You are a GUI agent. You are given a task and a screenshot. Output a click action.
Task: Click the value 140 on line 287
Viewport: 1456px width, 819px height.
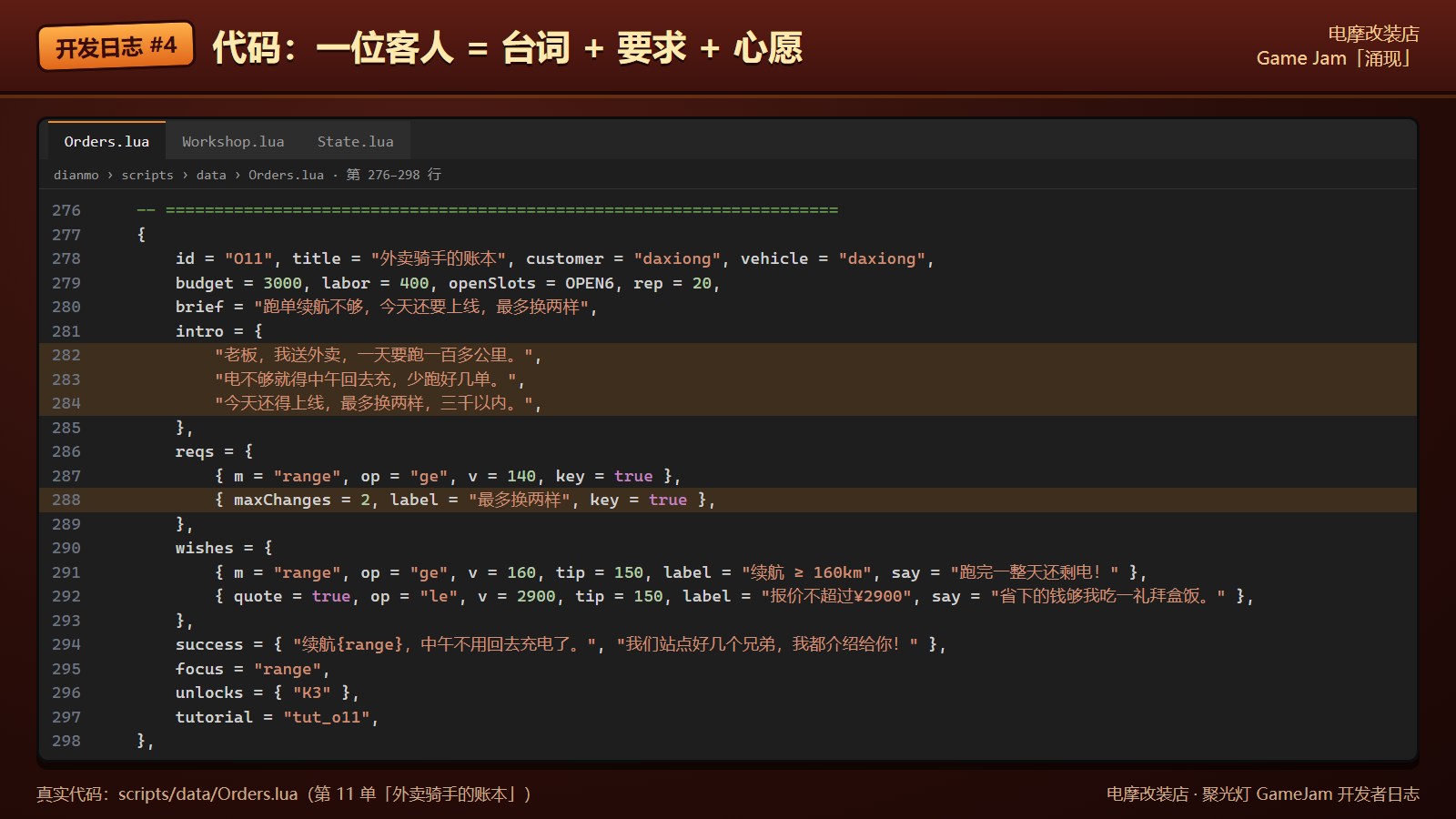pyautogui.click(x=521, y=476)
